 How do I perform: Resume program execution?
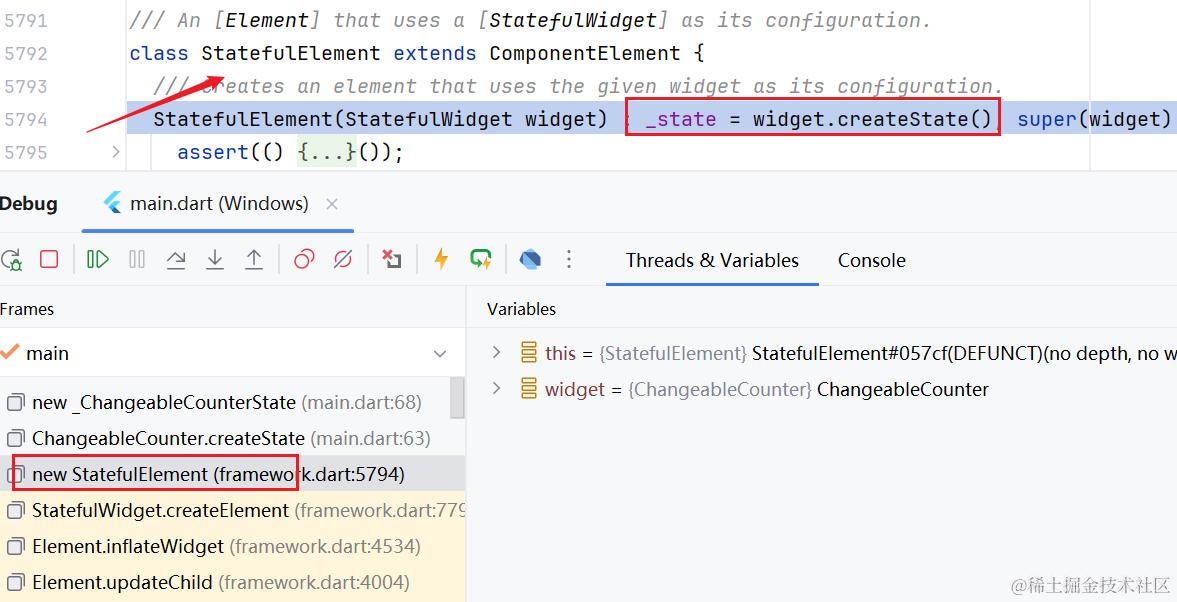tap(98, 260)
